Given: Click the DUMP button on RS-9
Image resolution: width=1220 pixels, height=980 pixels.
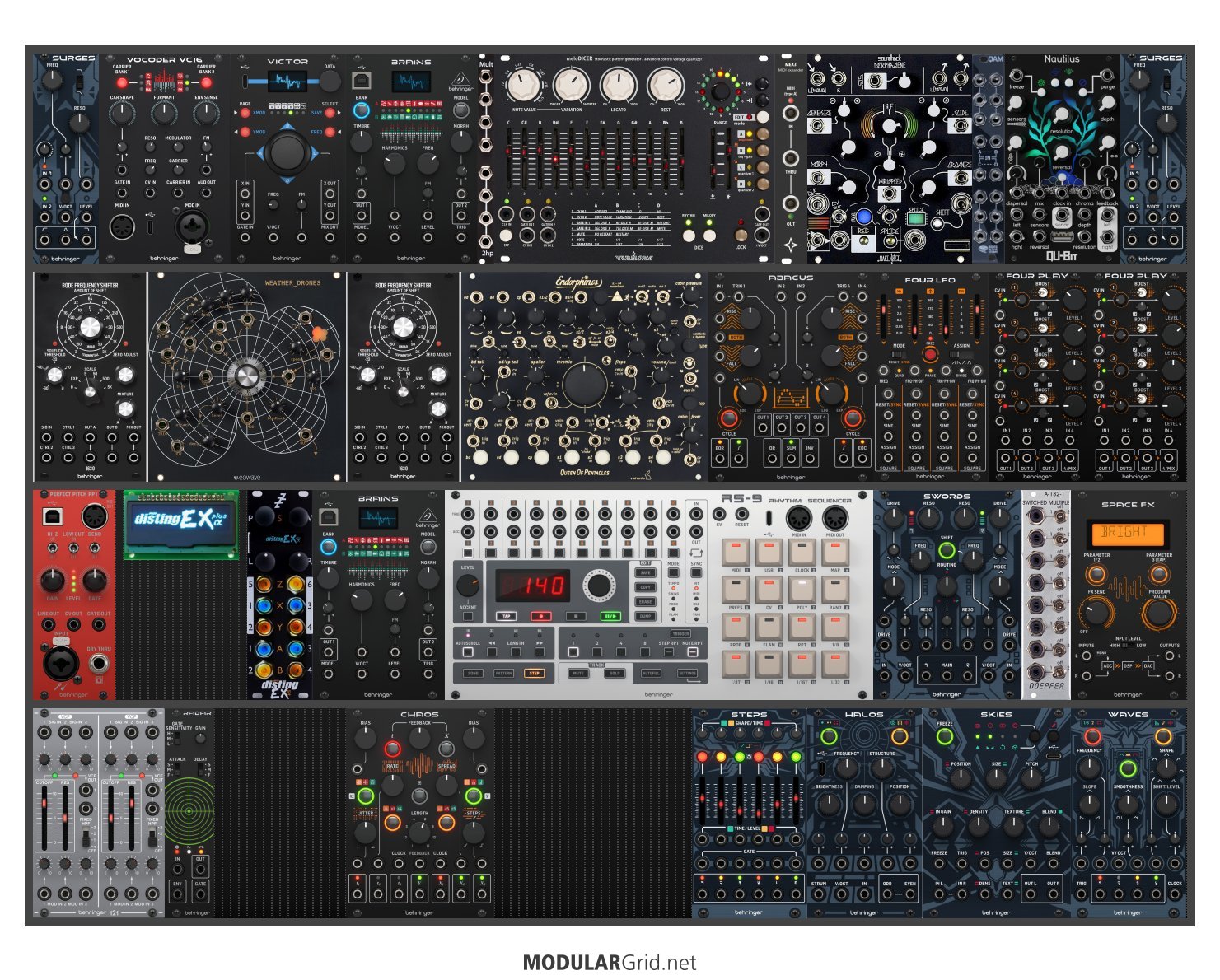Looking at the screenshot, I should click(646, 615).
